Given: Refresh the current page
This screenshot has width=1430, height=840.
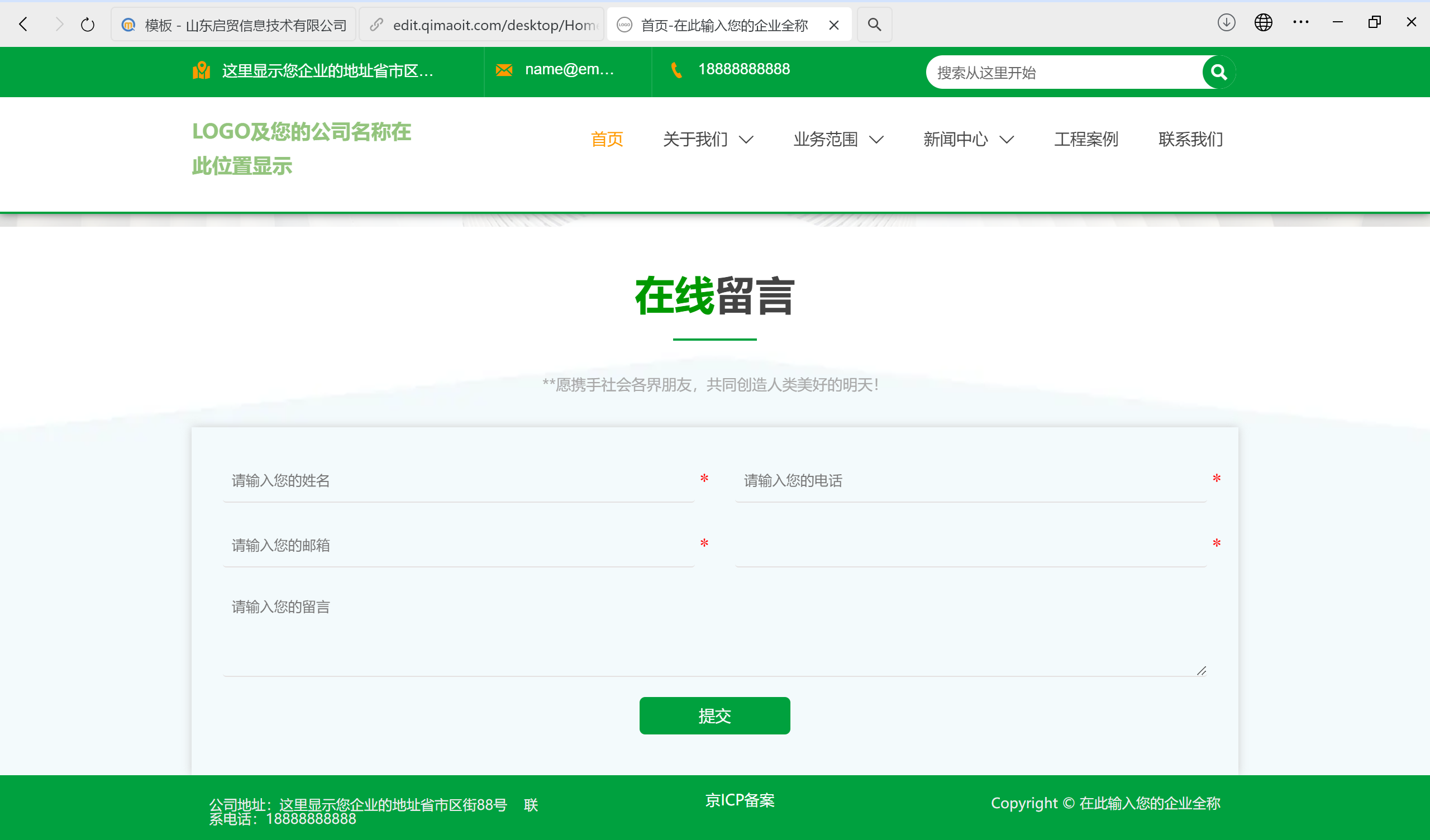Looking at the screenshot, I should tap(87, 24).
